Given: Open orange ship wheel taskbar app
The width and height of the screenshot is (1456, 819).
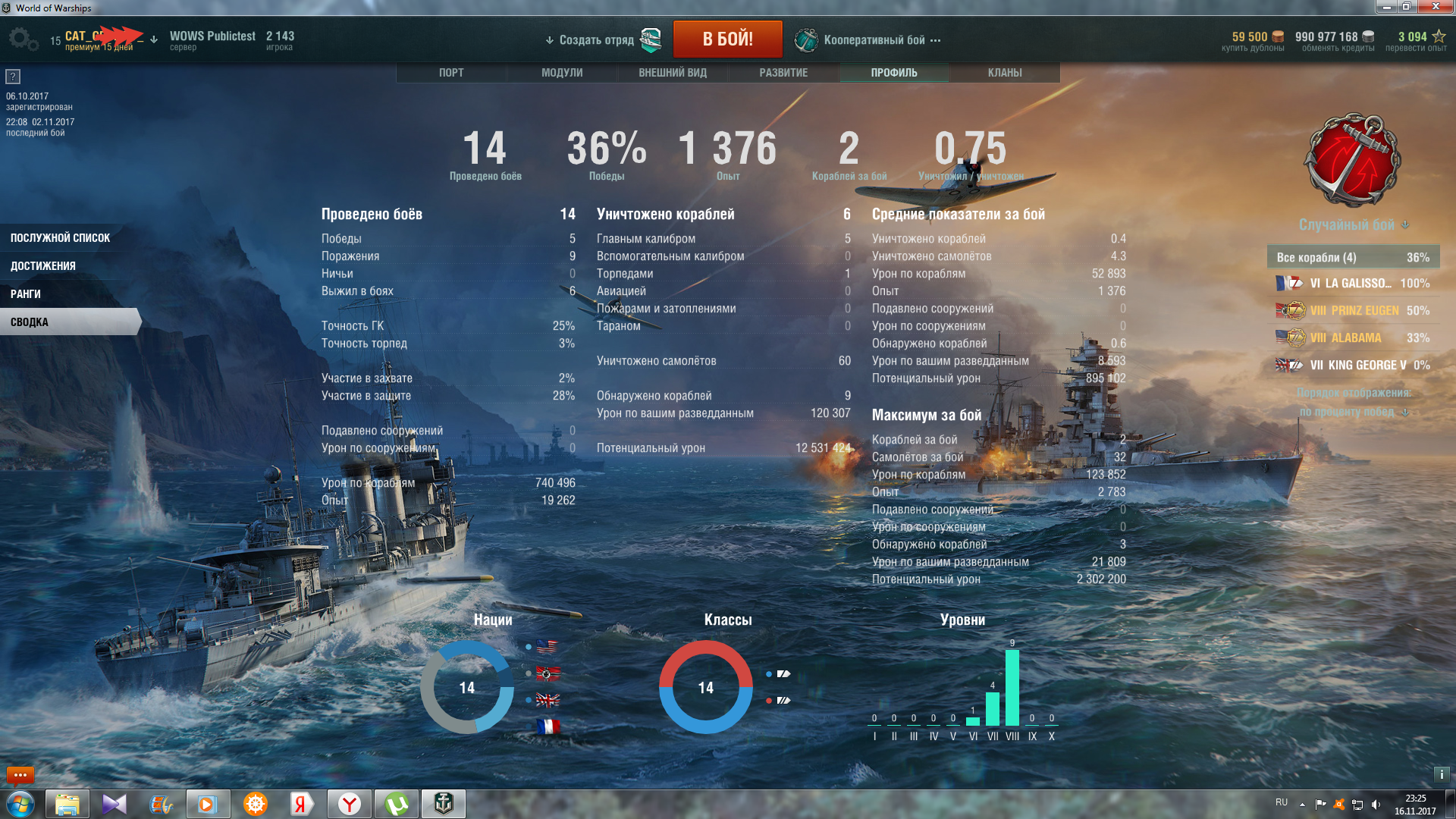Looking at the screenshot, I should [256, 804].
